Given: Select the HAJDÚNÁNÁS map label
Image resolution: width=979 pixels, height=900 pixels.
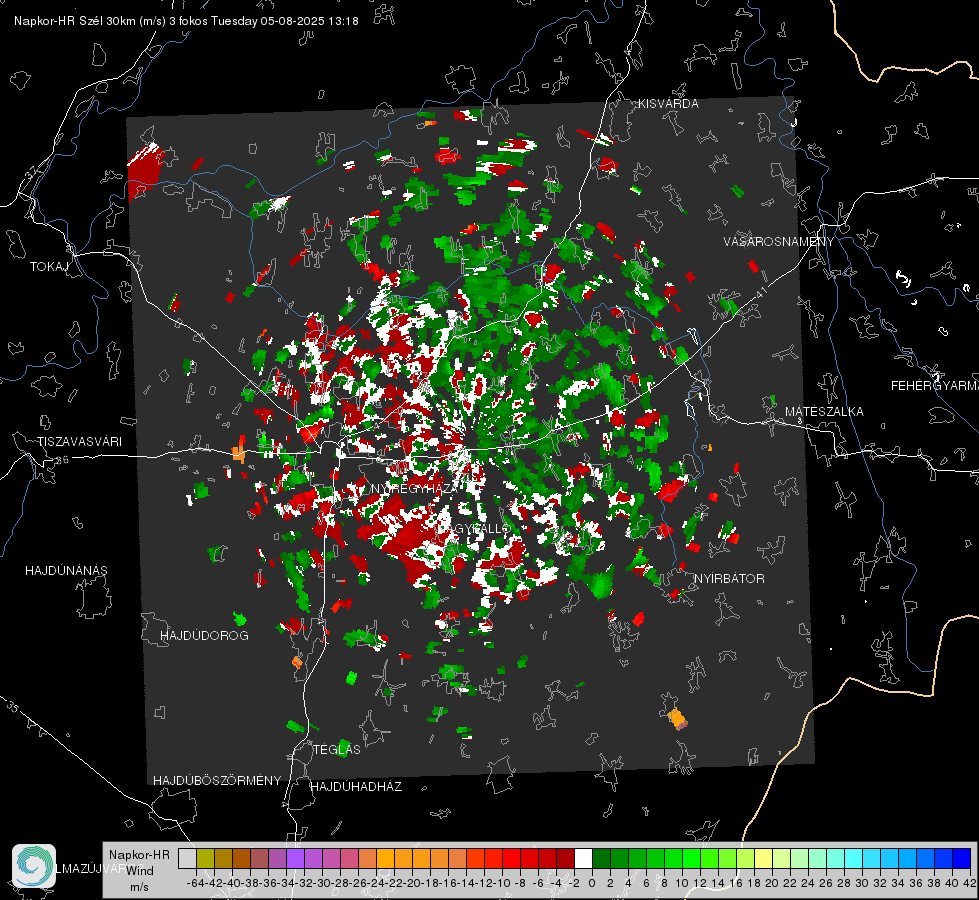Looking at the screenshot, I should pos(66,571).
